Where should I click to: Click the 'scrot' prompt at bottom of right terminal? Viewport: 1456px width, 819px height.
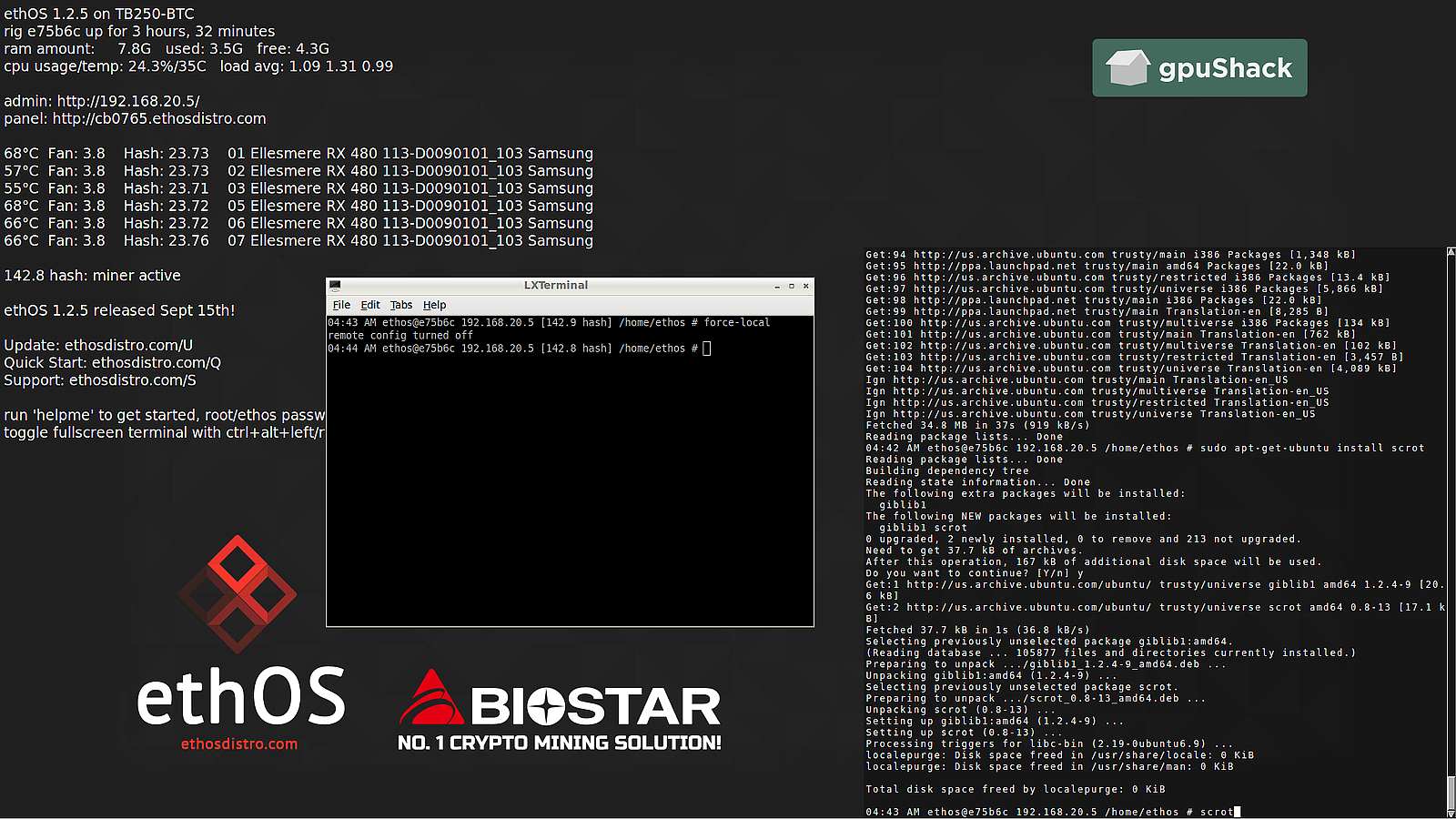pos(1217,812)
